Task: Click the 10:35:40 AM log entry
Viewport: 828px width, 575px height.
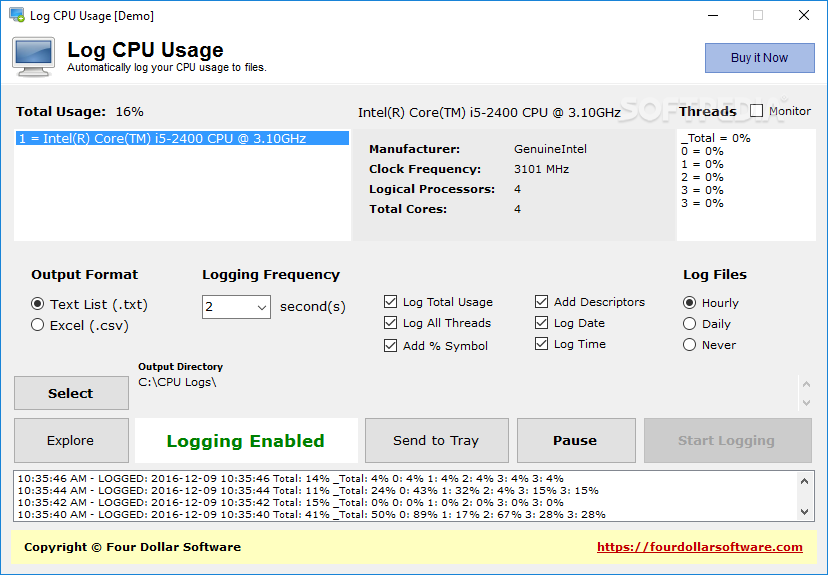Action: click(x=312, y=514)
